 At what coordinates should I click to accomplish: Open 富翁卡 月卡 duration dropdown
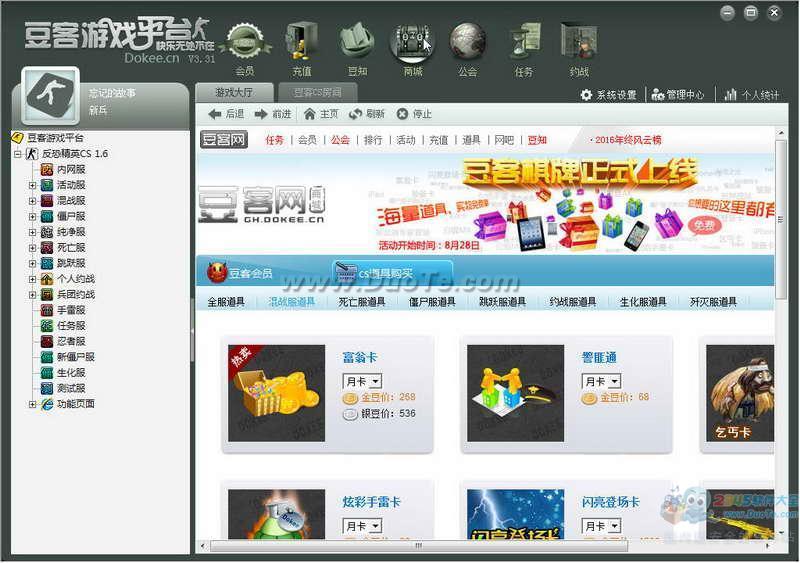362,381
